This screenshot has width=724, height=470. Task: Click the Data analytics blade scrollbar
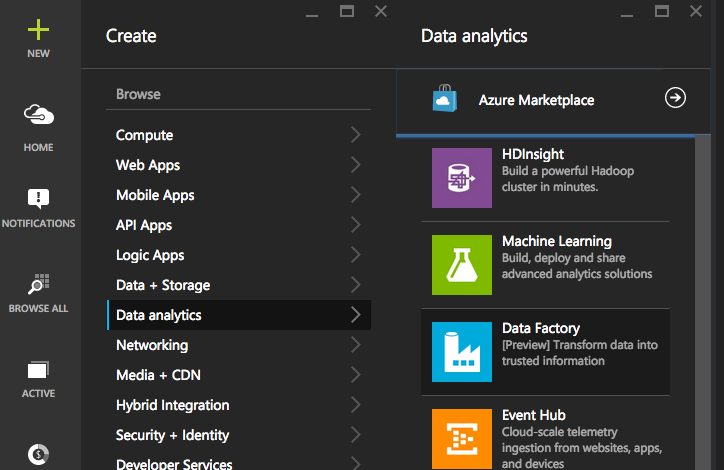click(703, 302)
